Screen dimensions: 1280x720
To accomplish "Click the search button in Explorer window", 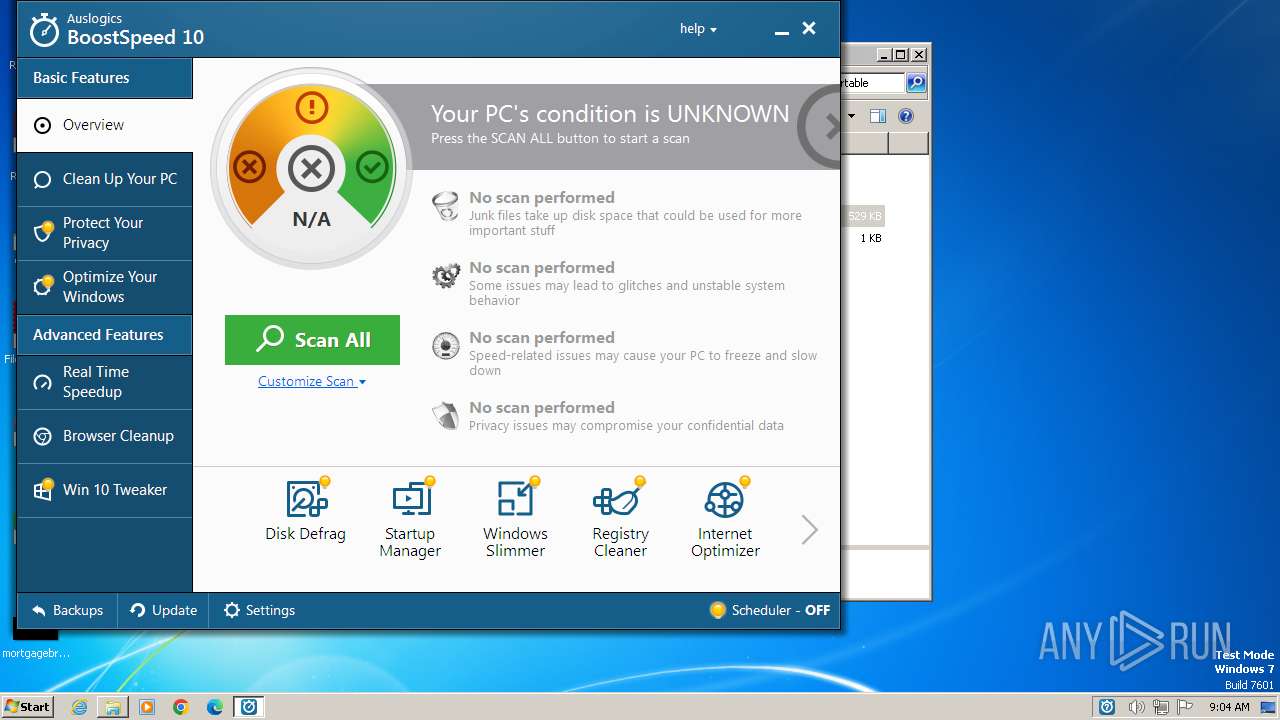I will [x=916, y=83].
